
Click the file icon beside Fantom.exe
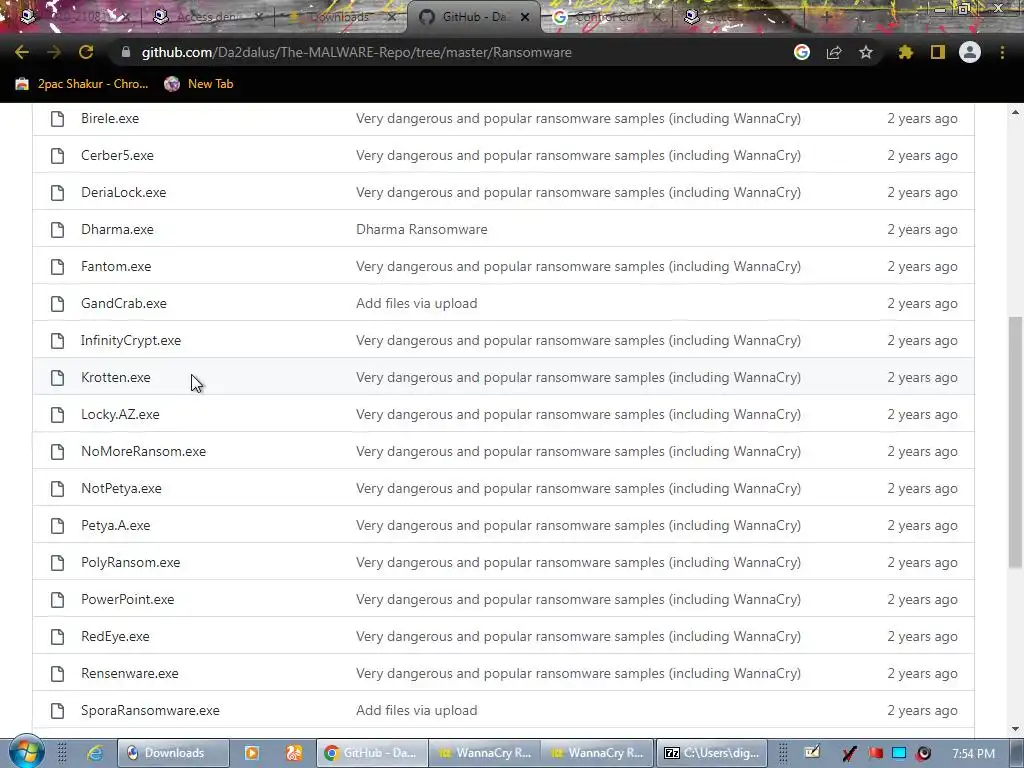point(57,266)
